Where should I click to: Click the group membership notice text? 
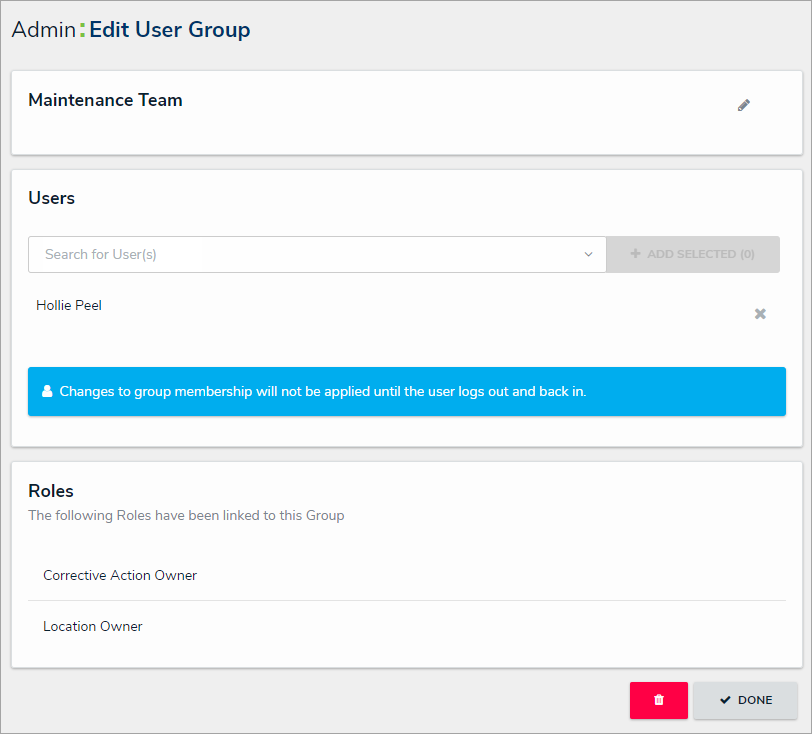pyautogui.click(x=322, y=391)
